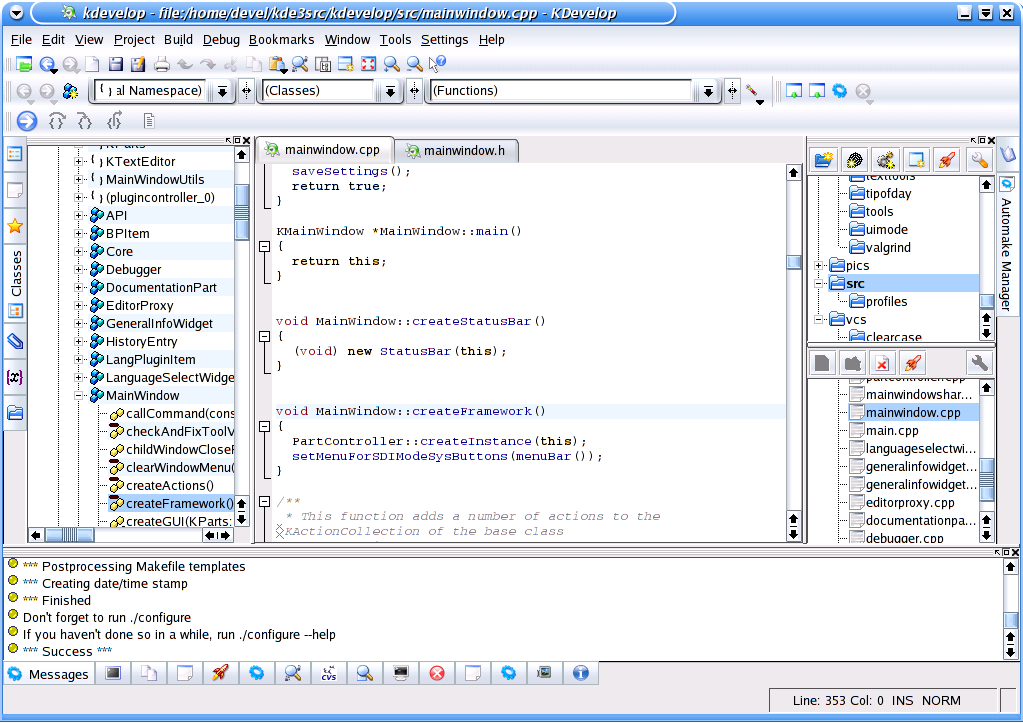1023x723 pixels.
Task: Click the blue gear build icon in top toolbar
Action: (840, 90)
